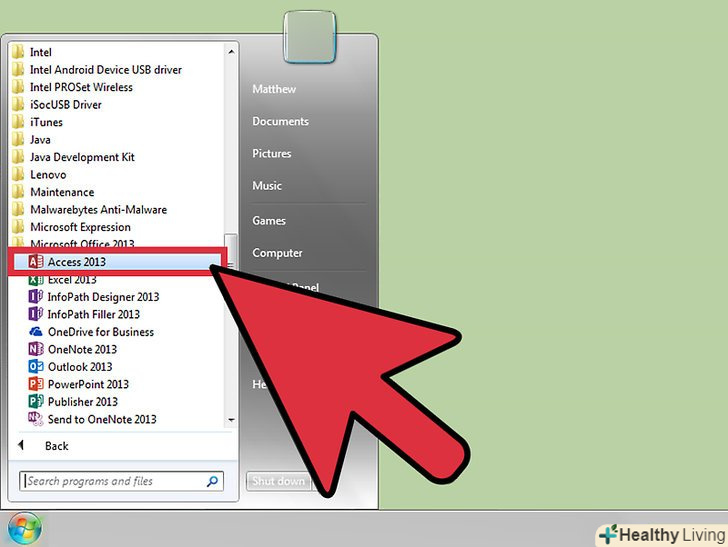Click the OneDrive for Business cloud icon
Viewport: 728px width, 547px height.
[36, 332]
